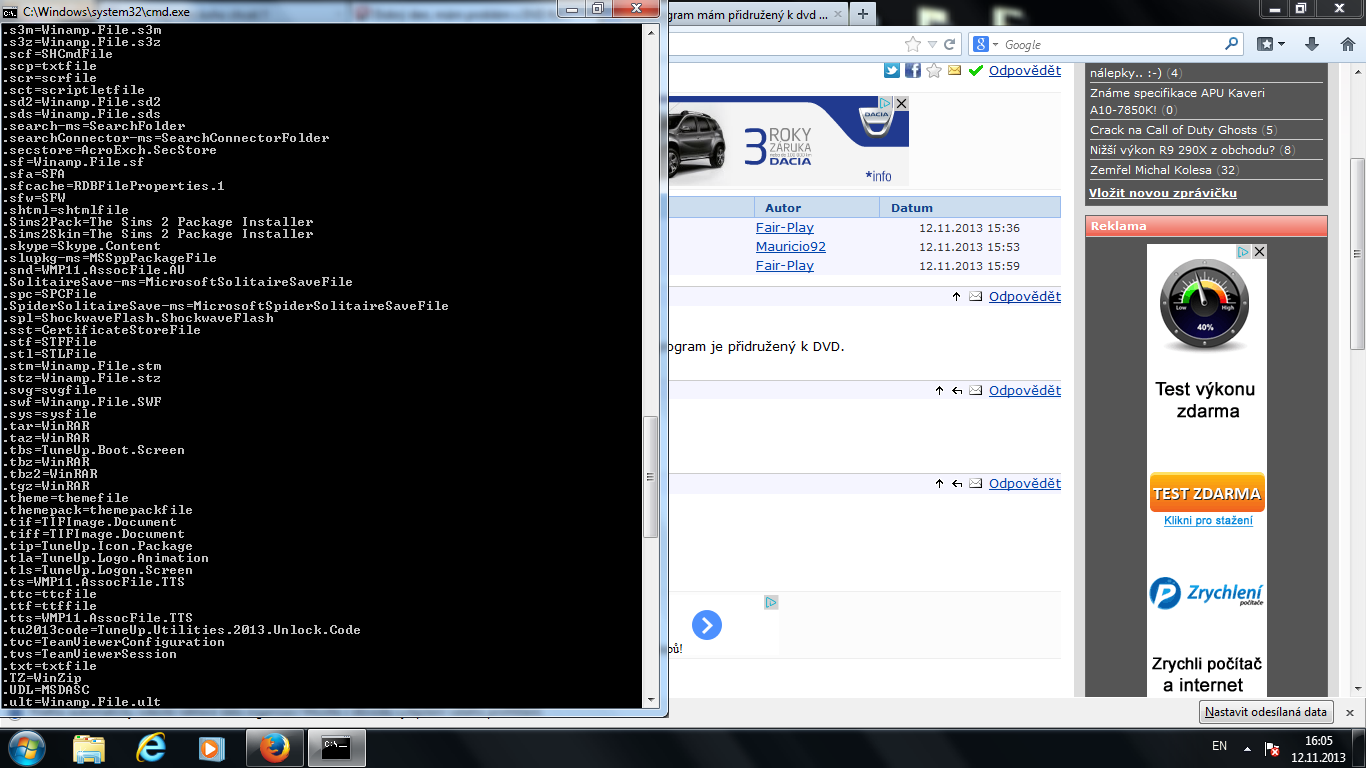Open 'Známe specifikace APU Kaveri' news item

(1177, 101)
